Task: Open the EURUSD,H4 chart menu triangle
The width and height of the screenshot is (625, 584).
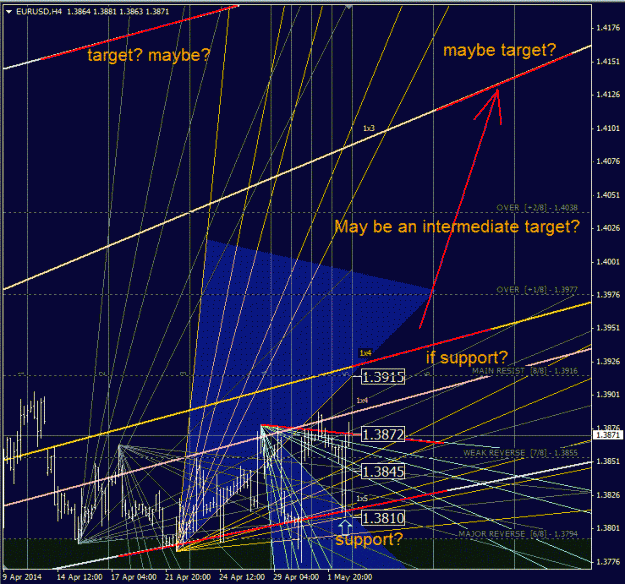Action: point(9,12)
